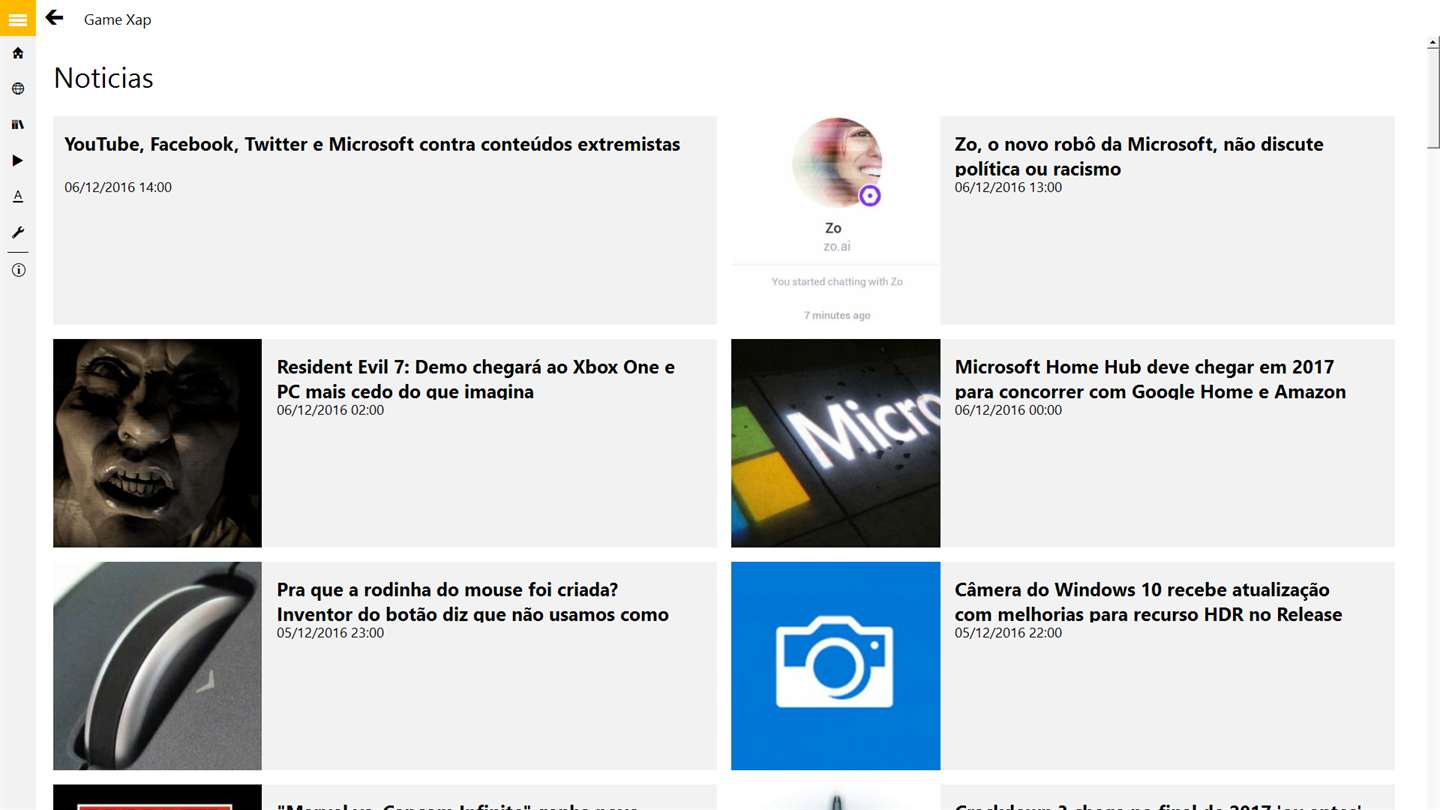Open the wrench tools icon
This screenshot has height=810, width=1440.
(18, 232)
